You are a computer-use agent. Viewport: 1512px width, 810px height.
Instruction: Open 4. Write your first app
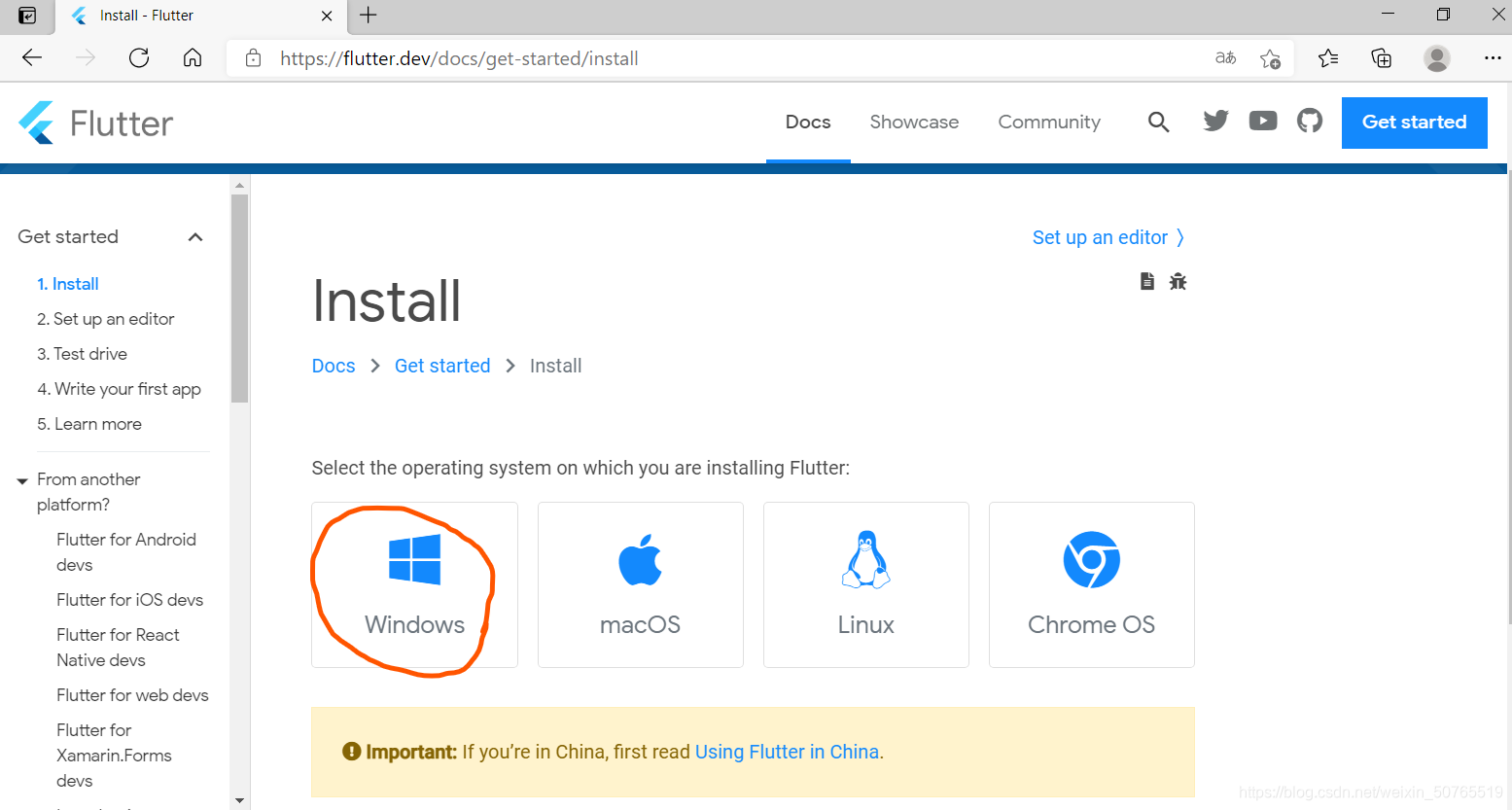click(x=120, y=389)
